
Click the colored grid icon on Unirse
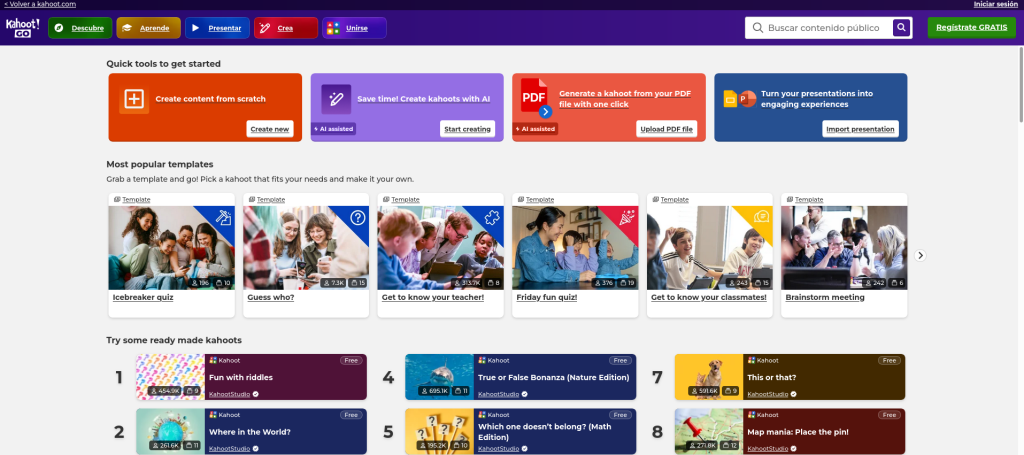tap(333, 28)
